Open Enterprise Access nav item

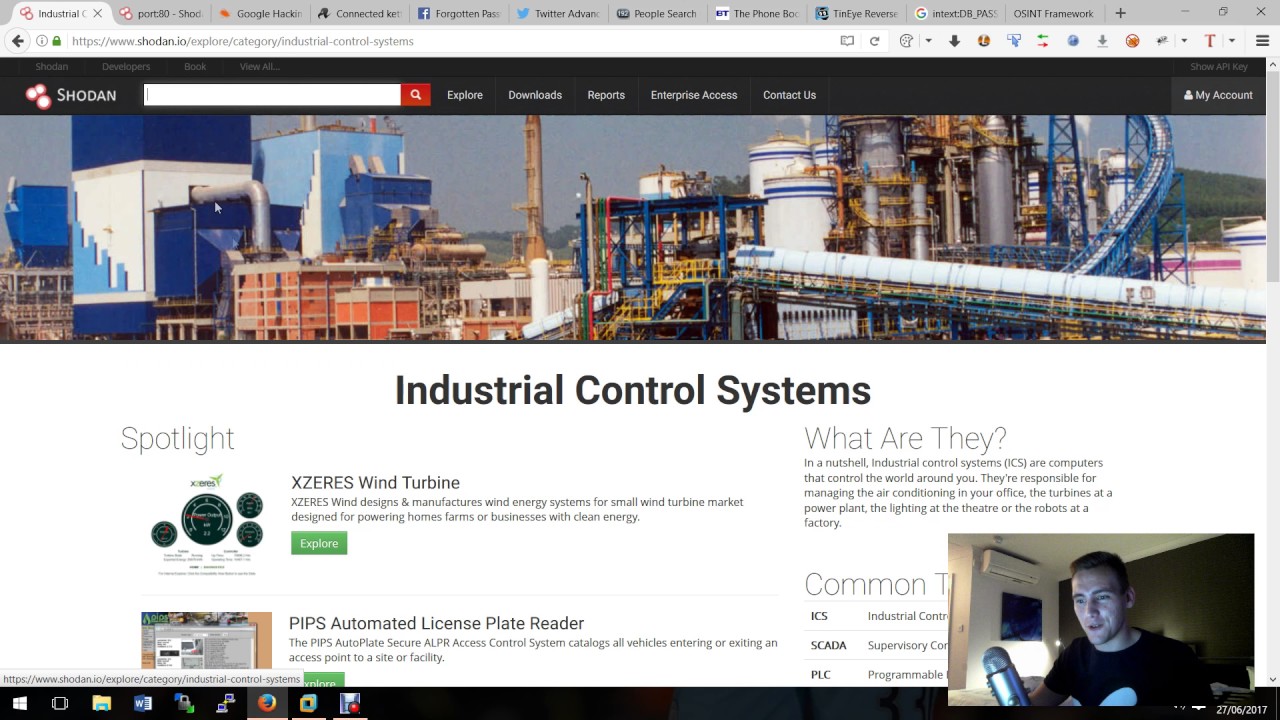point(694,95)
